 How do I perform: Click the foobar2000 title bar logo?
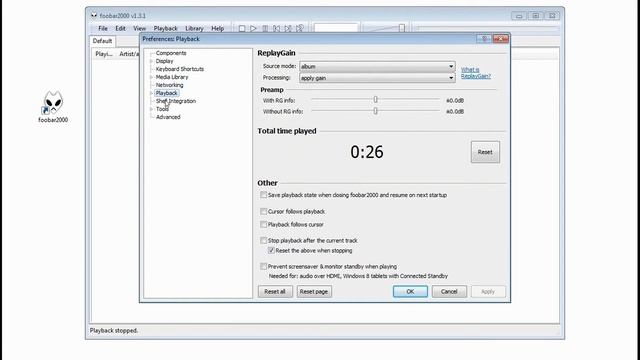coord(94,16)
